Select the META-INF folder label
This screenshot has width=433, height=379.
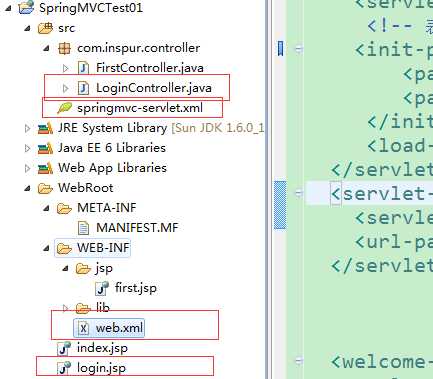pos(107,208)
